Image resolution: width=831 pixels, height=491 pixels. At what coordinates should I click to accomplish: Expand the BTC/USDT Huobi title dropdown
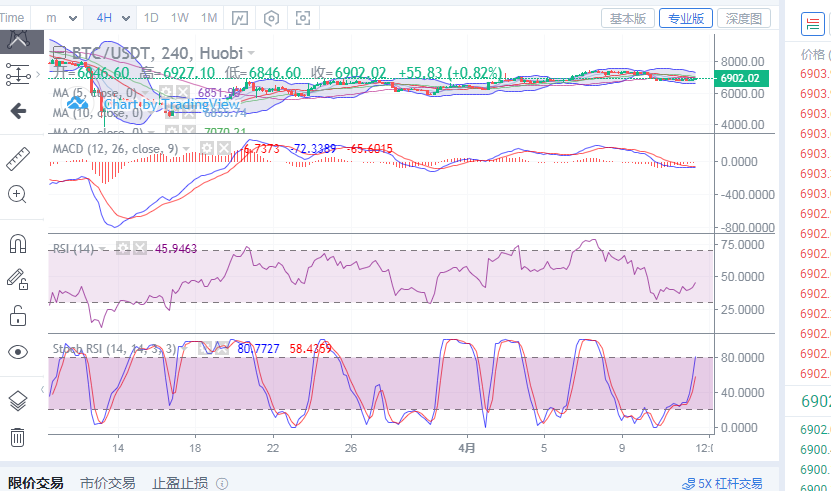click(x=251, y=53)
